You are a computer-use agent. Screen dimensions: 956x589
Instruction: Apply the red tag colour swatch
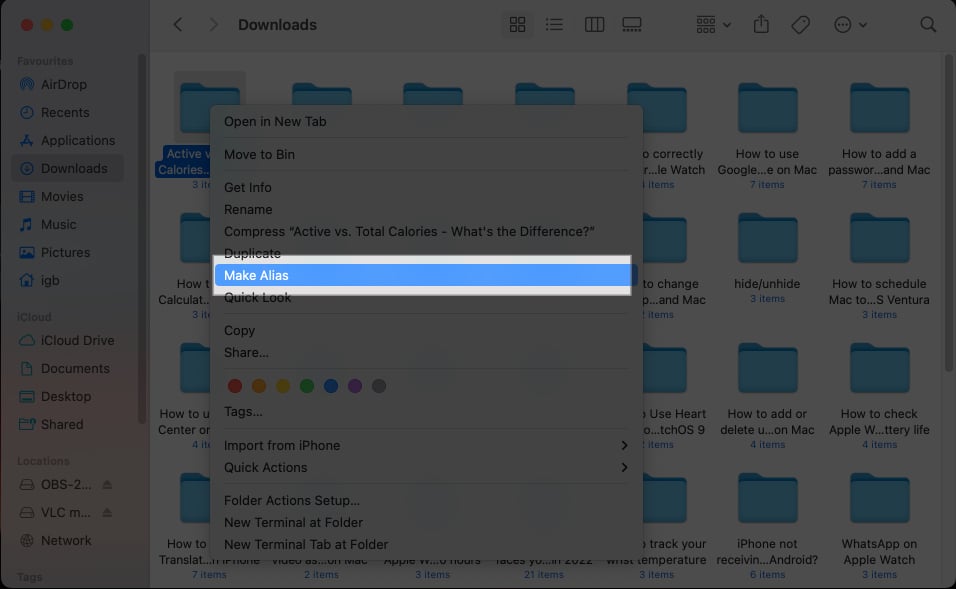(235, 385)
